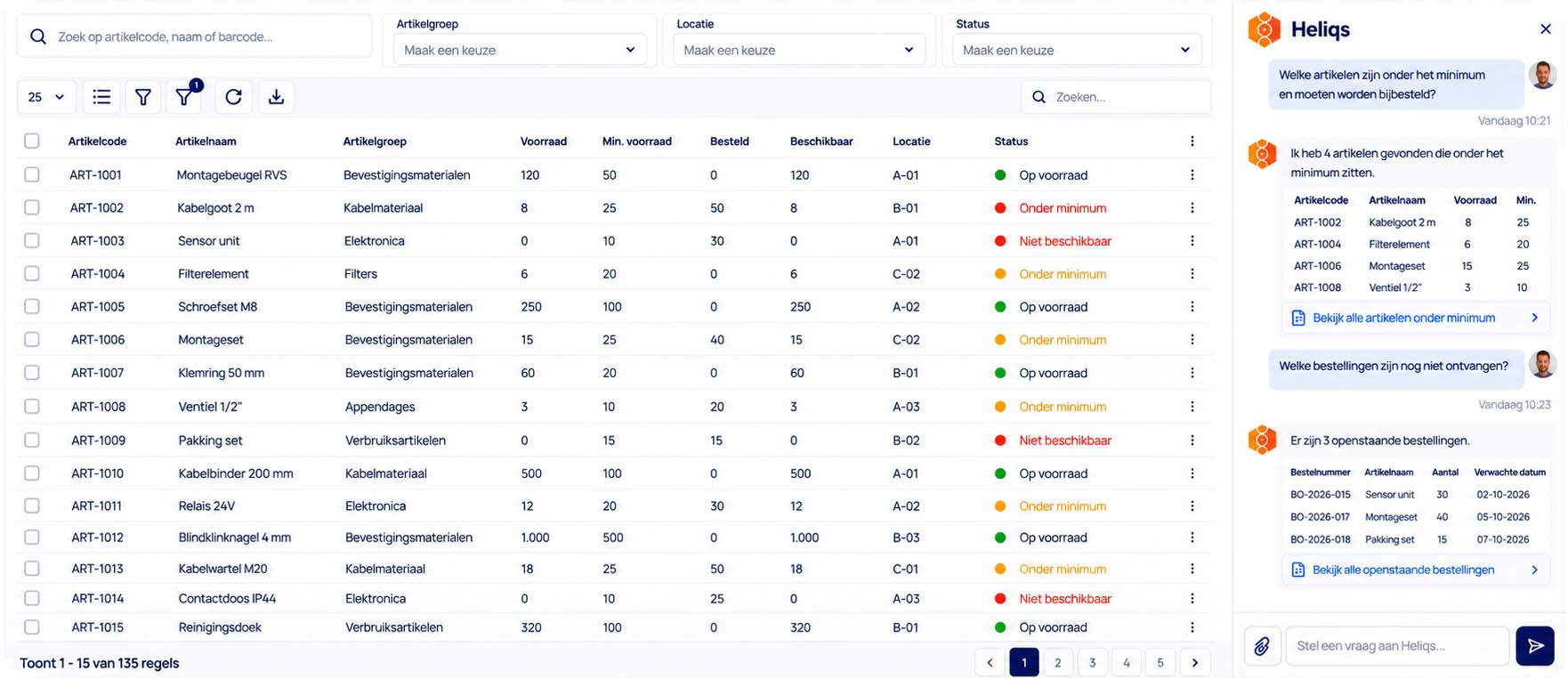Close the Heliqs chat panel

click(1546, 29)
